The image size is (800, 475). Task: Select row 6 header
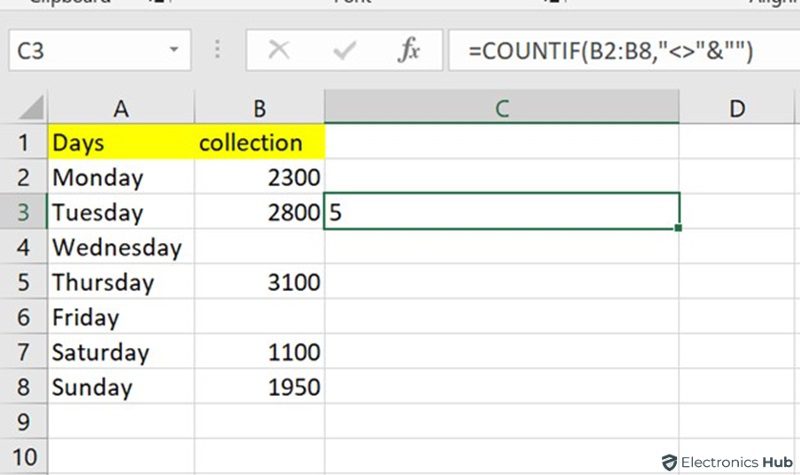pos(23,317)
